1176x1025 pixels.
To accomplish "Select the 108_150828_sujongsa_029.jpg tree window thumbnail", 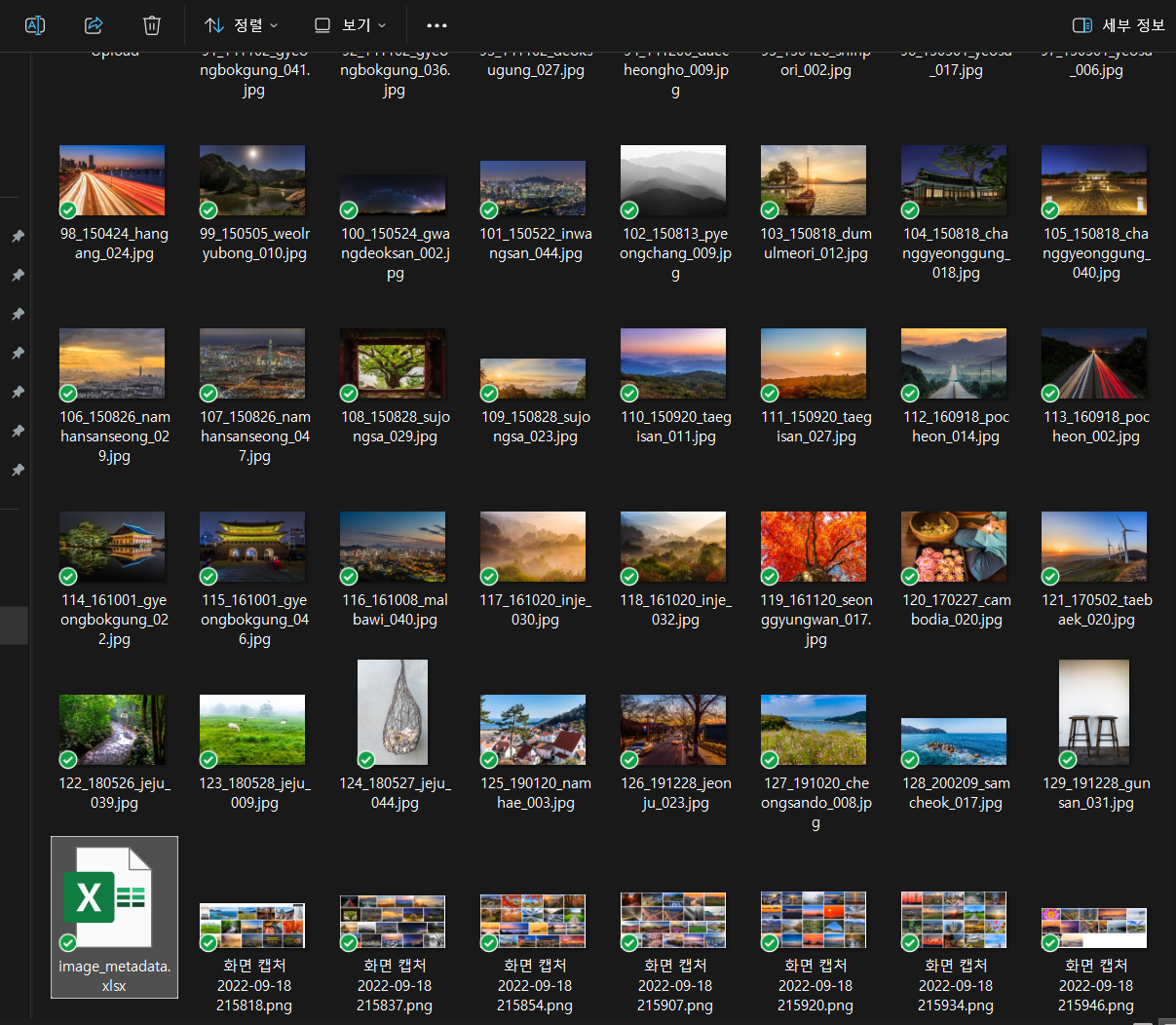I will (393, 363).
